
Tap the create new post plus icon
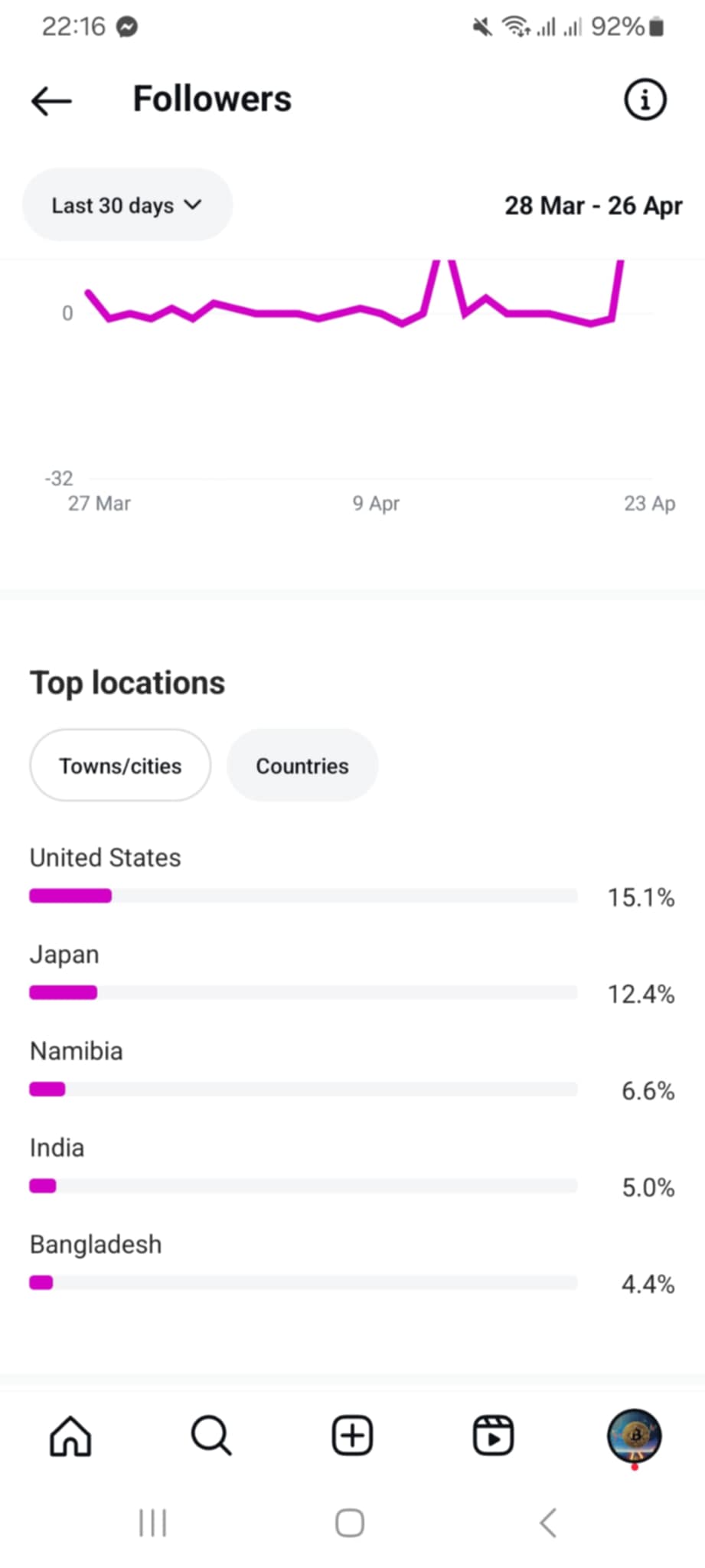352,1436
